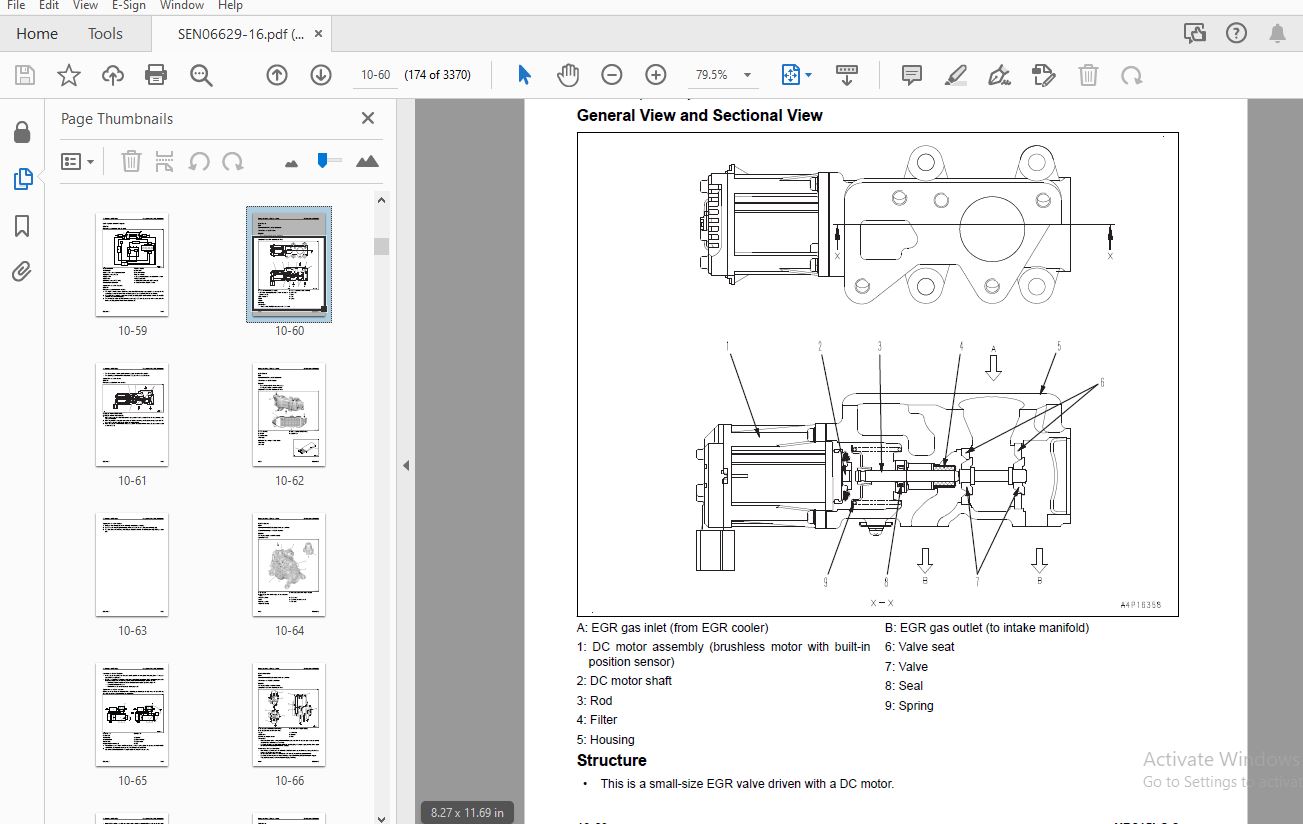Viewport: 1303px width, 824px height.
Task: Select the hand pan tool
Action: pyautogui.click(x=568, y=75)
